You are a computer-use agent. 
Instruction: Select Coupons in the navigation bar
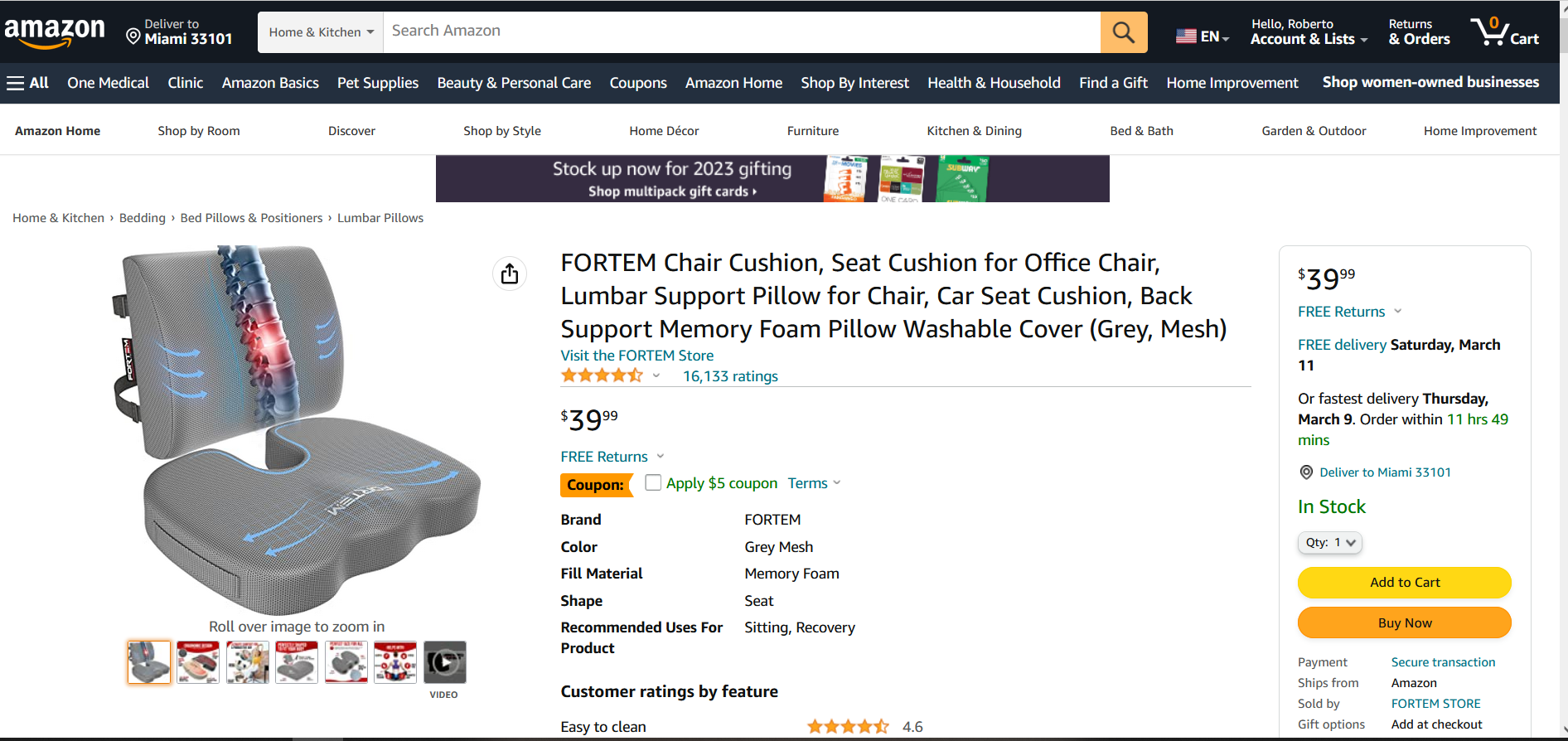click(x=638, y=83)
